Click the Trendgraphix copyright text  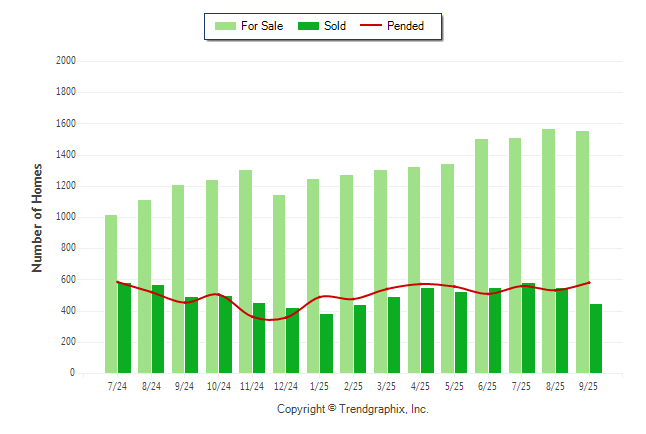click(x=352, y=409)
